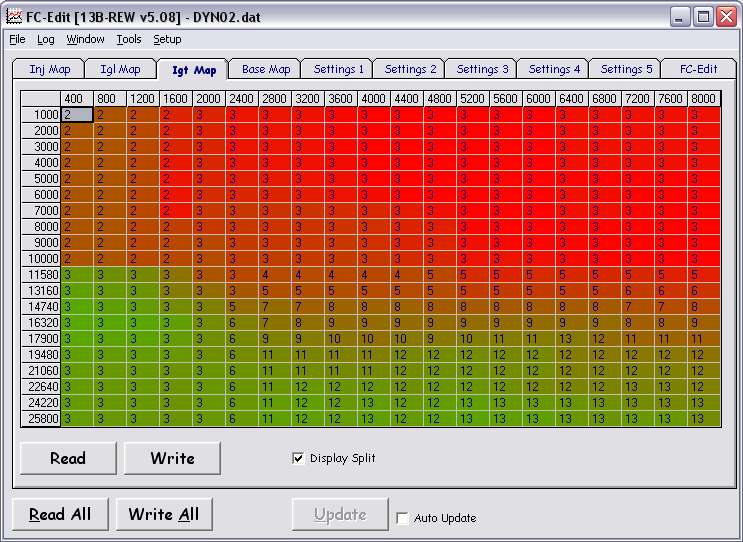
Task: Open the Setup menu
Action: tap(167, 39)
